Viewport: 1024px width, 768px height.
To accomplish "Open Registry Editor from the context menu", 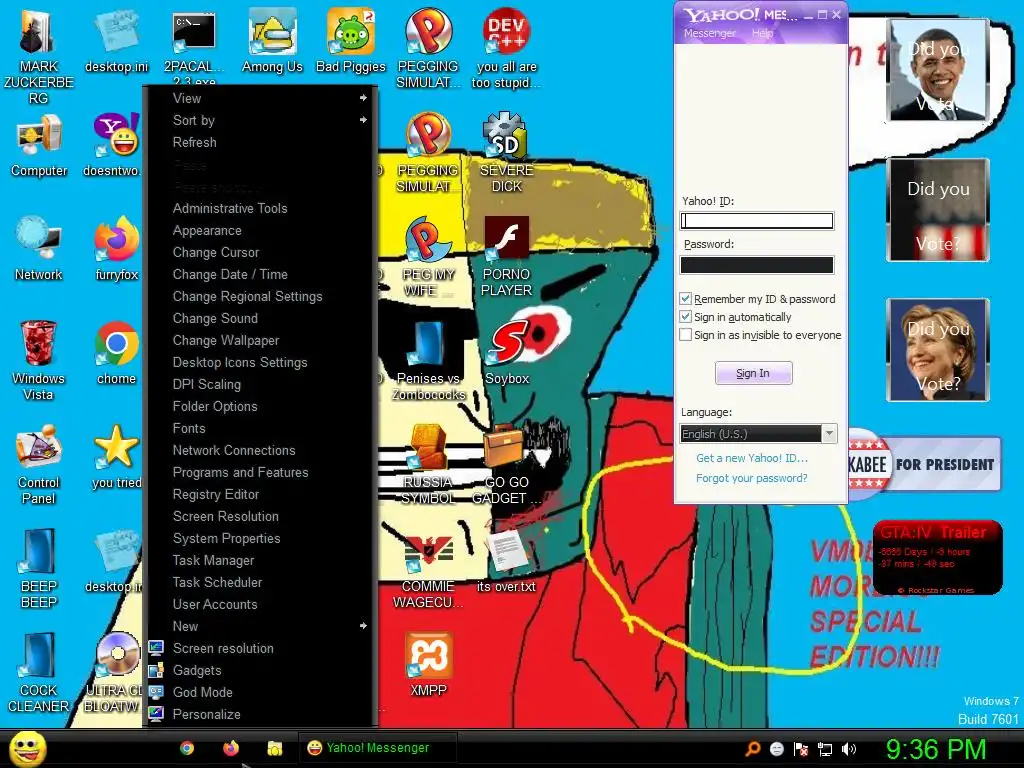I will pos(261,494).
